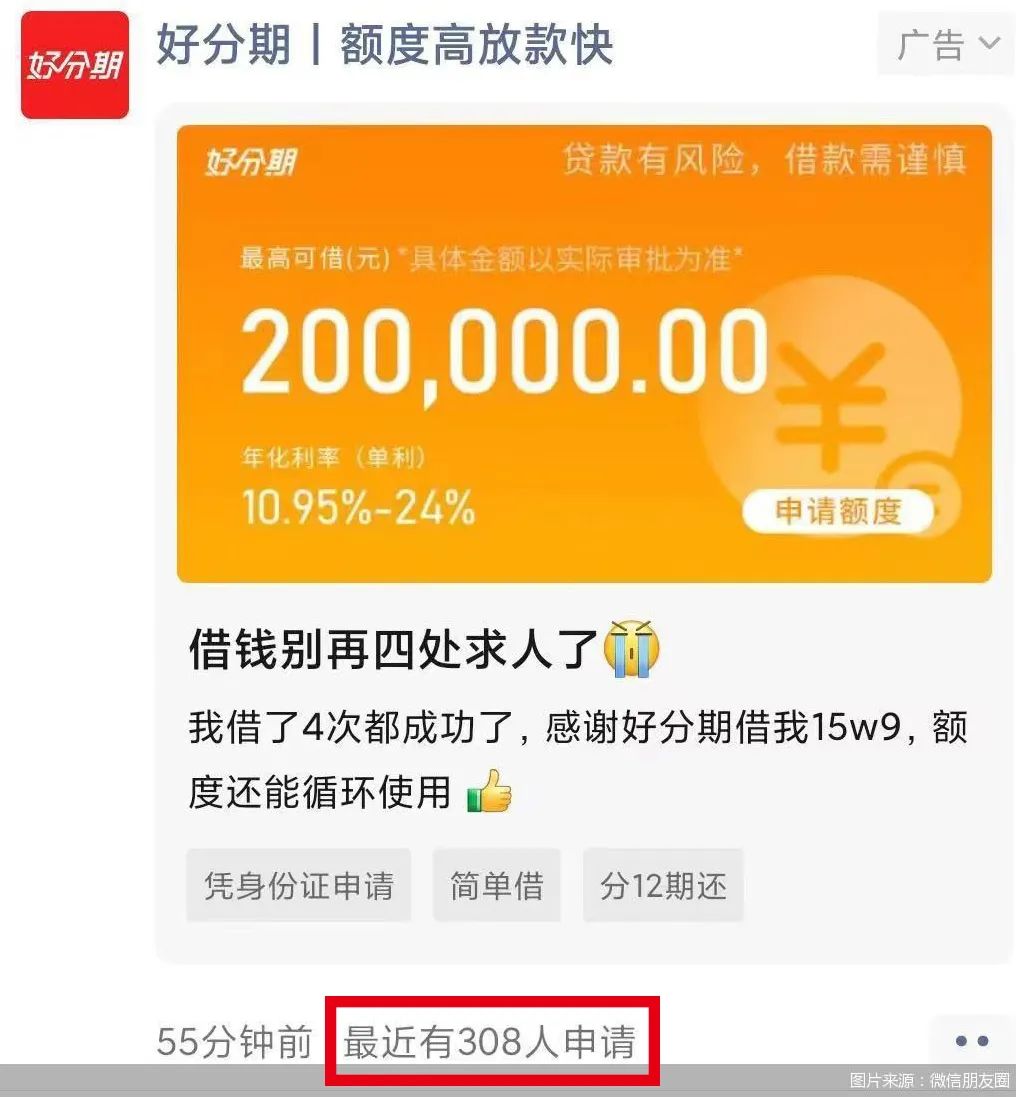Screen dimensions: 1016x1097
Task: Tap the 好分期 red avatar logo
Action: click(x=75, y=65)
